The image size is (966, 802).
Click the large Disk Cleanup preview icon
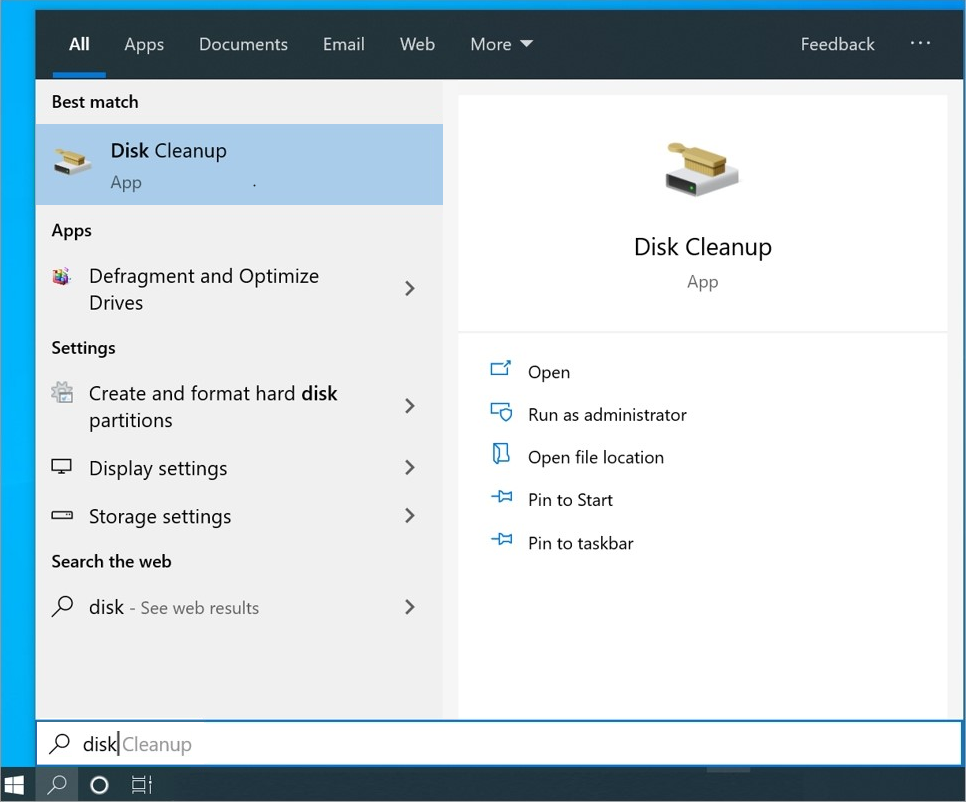[x=702, y=168]
